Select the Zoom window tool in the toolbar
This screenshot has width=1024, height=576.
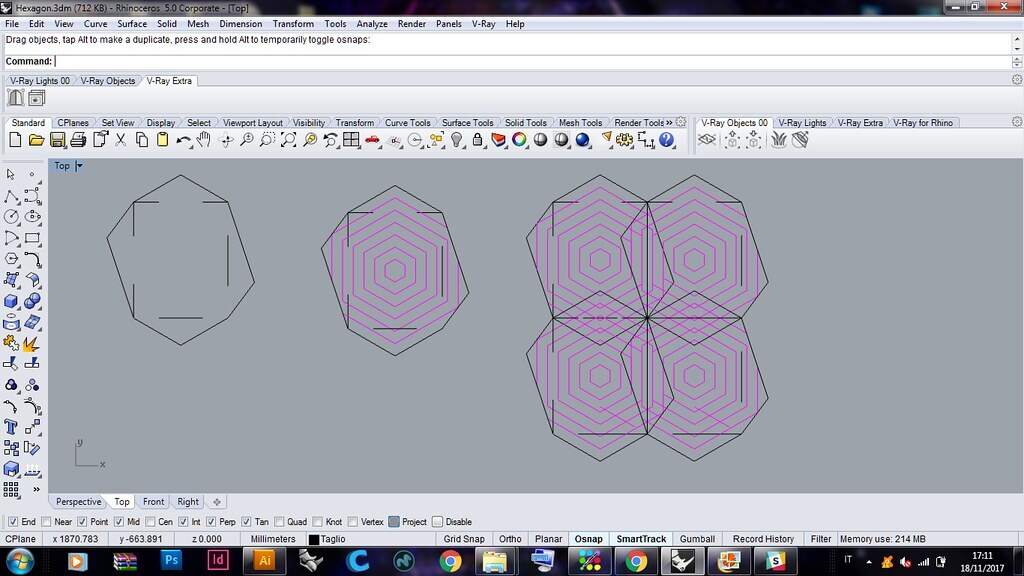pos(265,140)
